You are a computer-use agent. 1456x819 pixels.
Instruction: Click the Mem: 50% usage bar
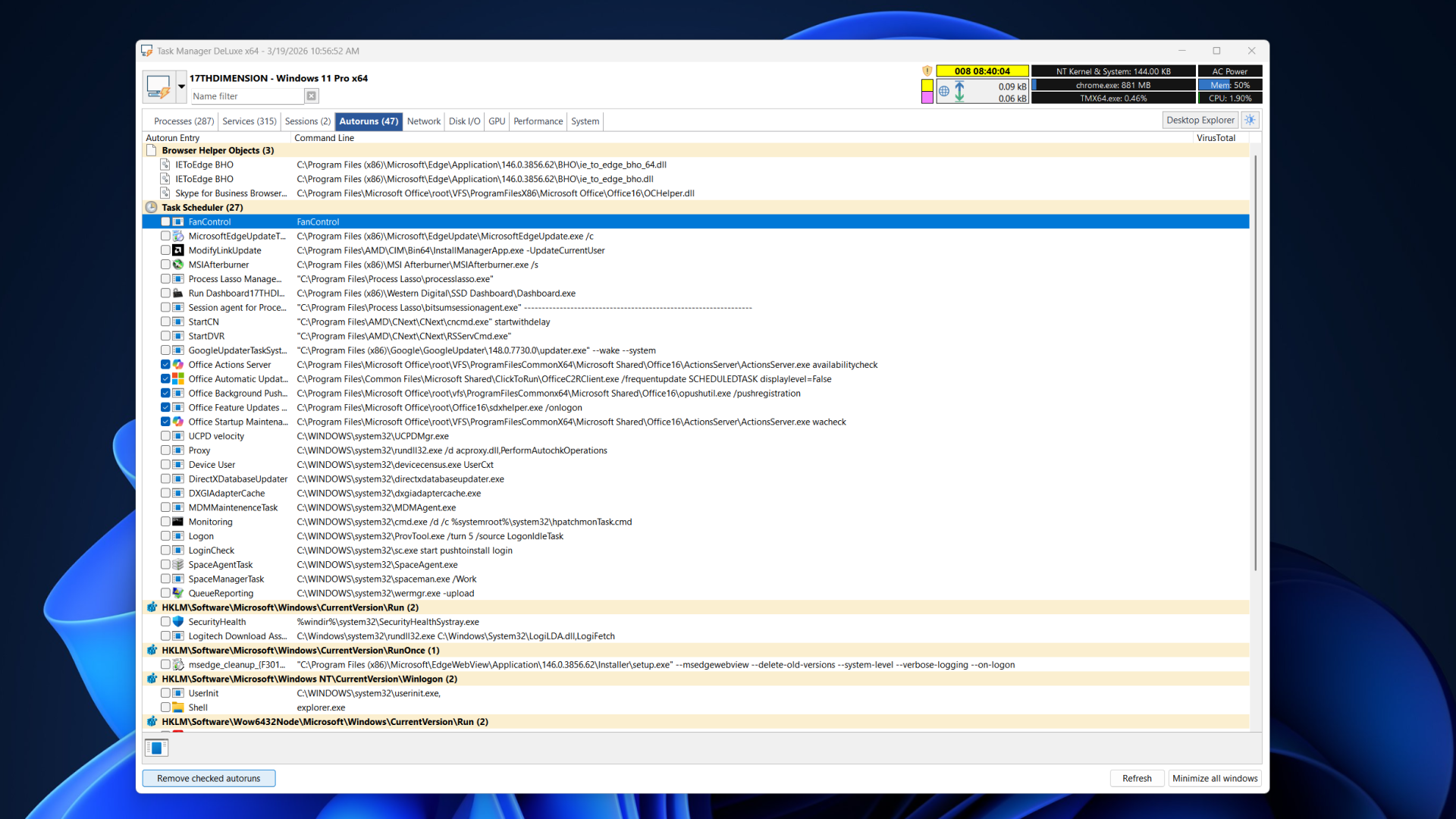coord(1230,85)
